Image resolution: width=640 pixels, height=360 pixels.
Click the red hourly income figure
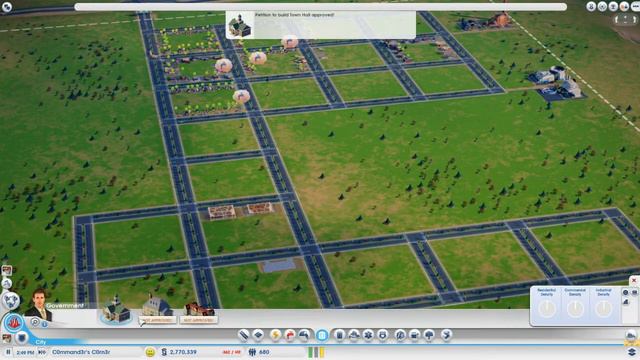pos(231,352)
